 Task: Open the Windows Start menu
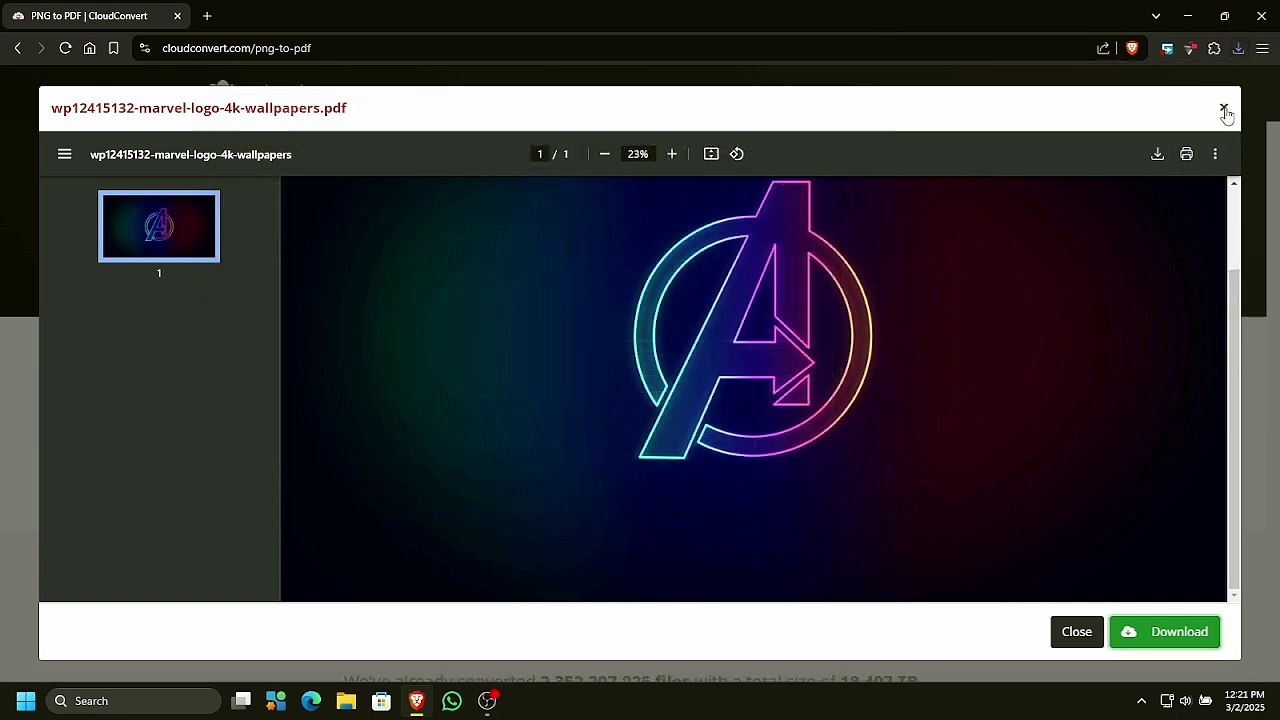point(26,701)
